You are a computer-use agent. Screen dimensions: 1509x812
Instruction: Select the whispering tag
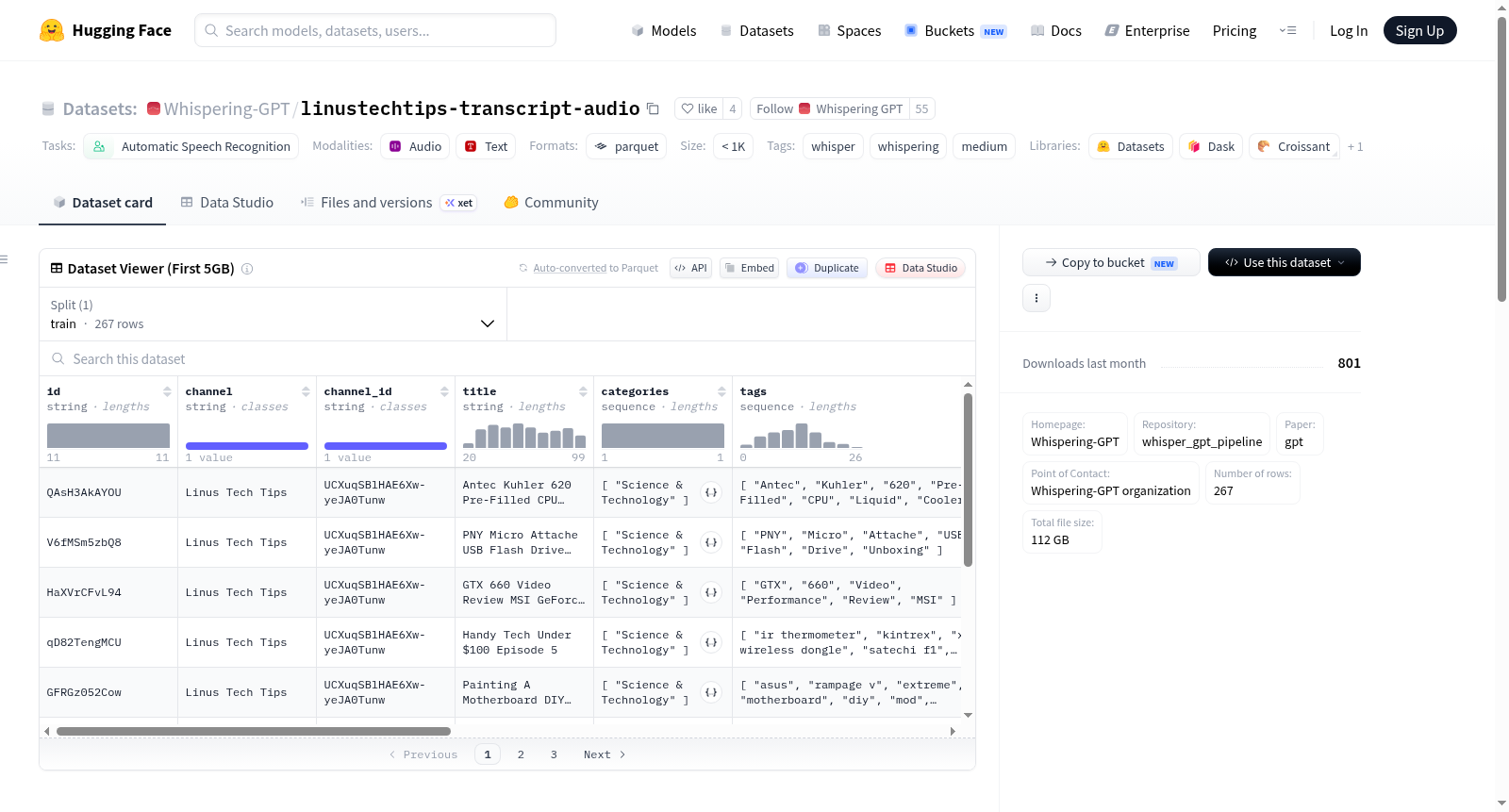coord(908,146)
